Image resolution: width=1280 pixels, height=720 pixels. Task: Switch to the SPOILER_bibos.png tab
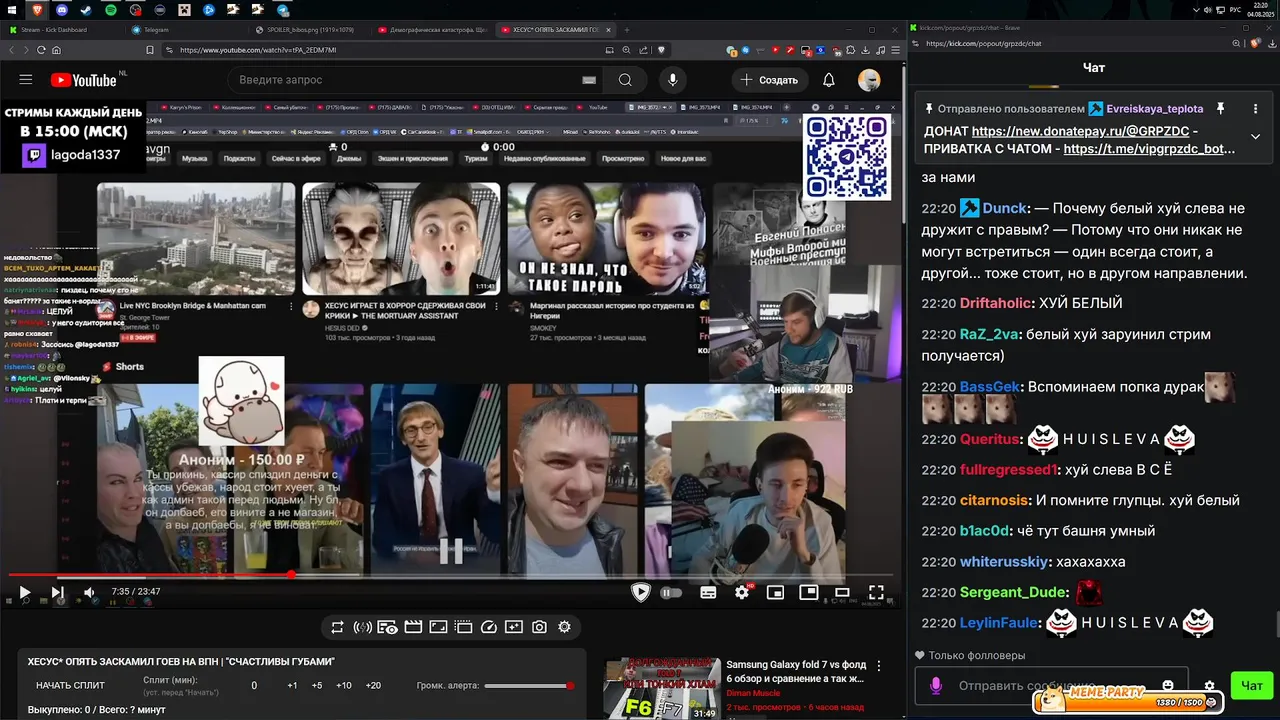click(308, 30)
